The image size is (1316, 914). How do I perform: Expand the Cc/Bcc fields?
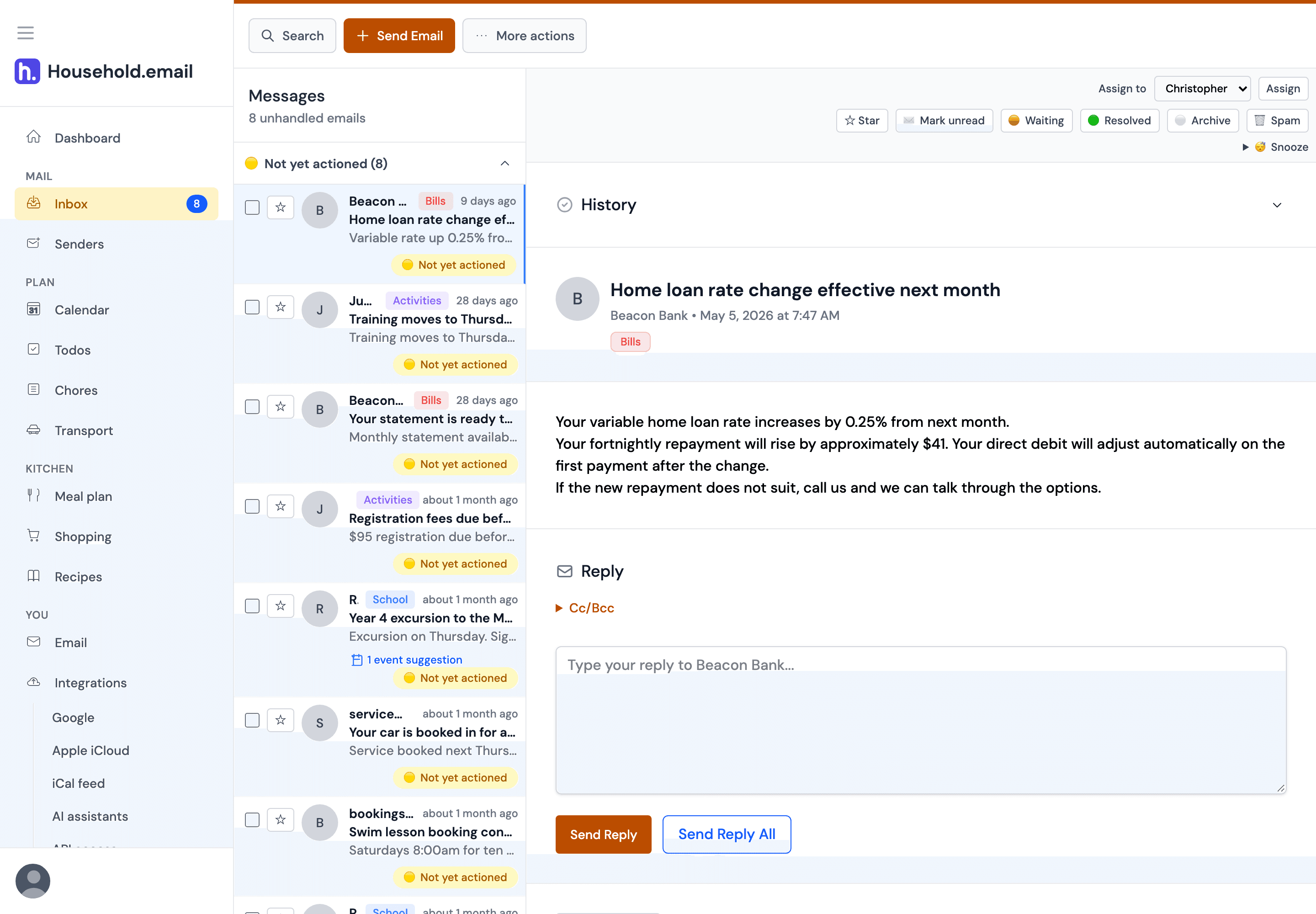point(585,608)
